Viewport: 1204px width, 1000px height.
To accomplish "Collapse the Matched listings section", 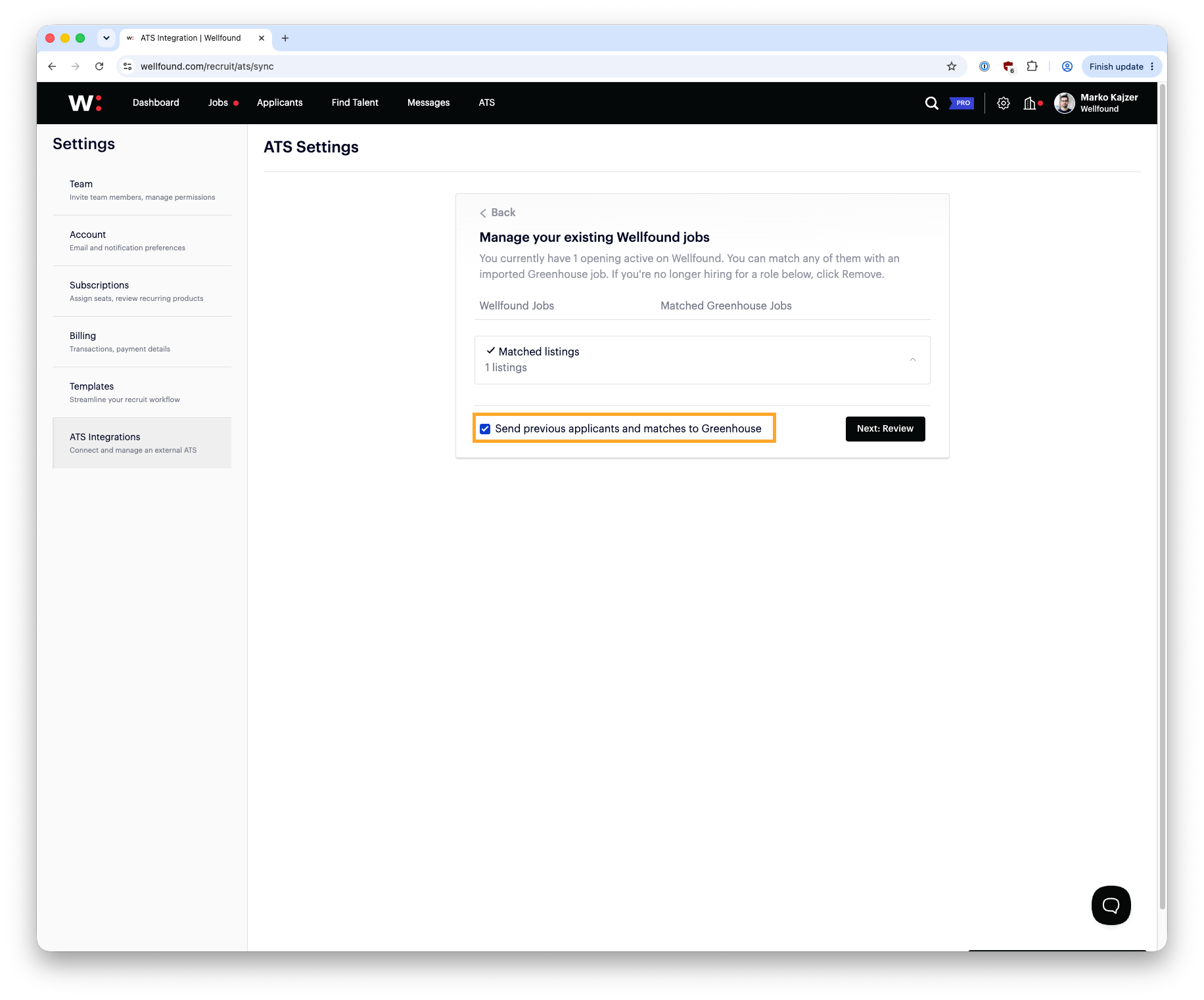I will [x=912, y=359].
